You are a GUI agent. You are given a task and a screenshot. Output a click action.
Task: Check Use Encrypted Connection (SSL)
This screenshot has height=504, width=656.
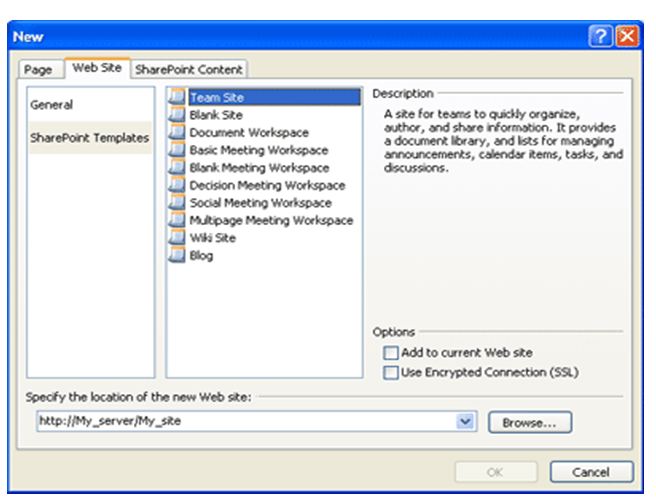[390, 372]
